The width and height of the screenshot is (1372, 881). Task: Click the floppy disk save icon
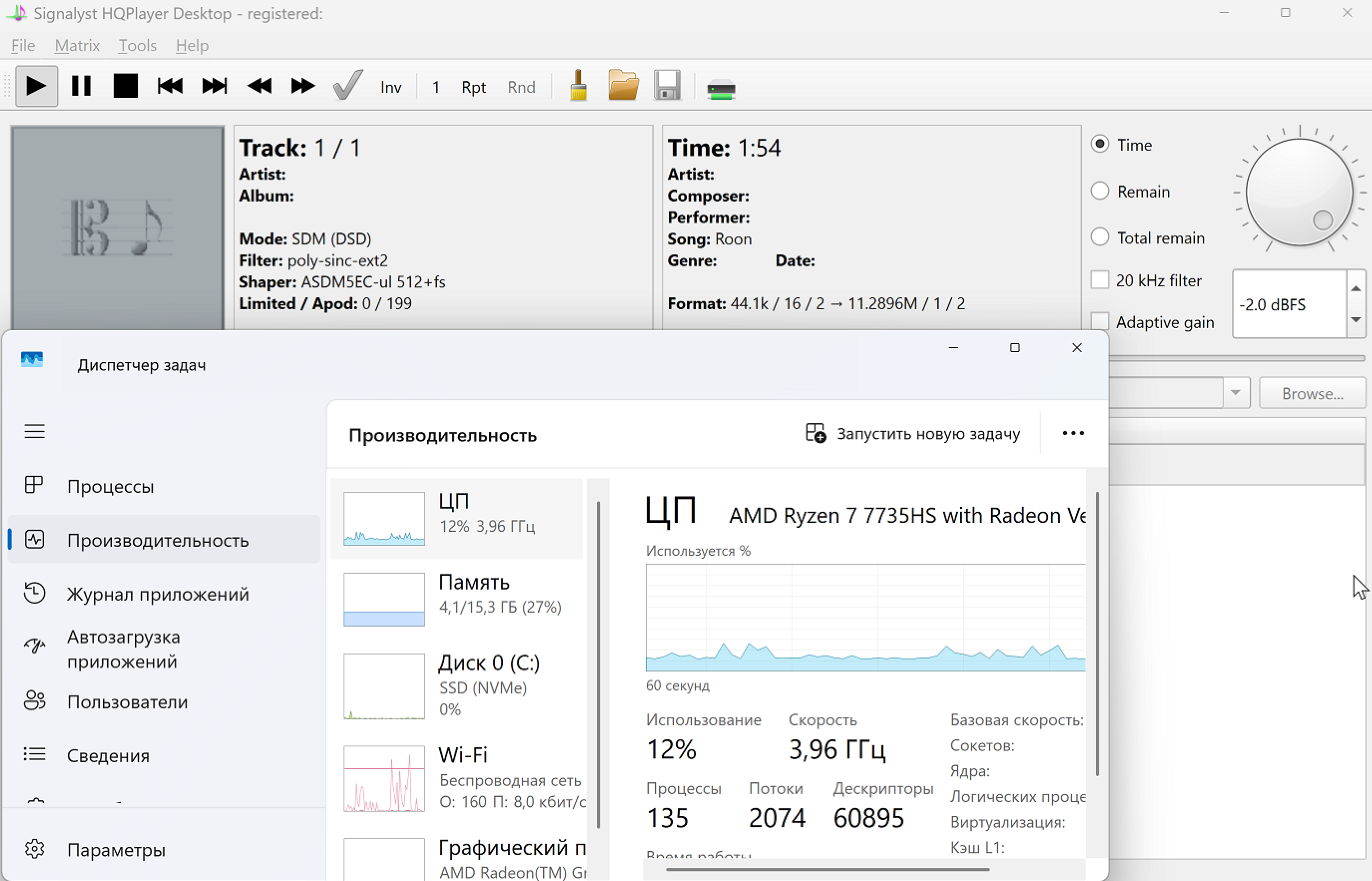[667, 86]
